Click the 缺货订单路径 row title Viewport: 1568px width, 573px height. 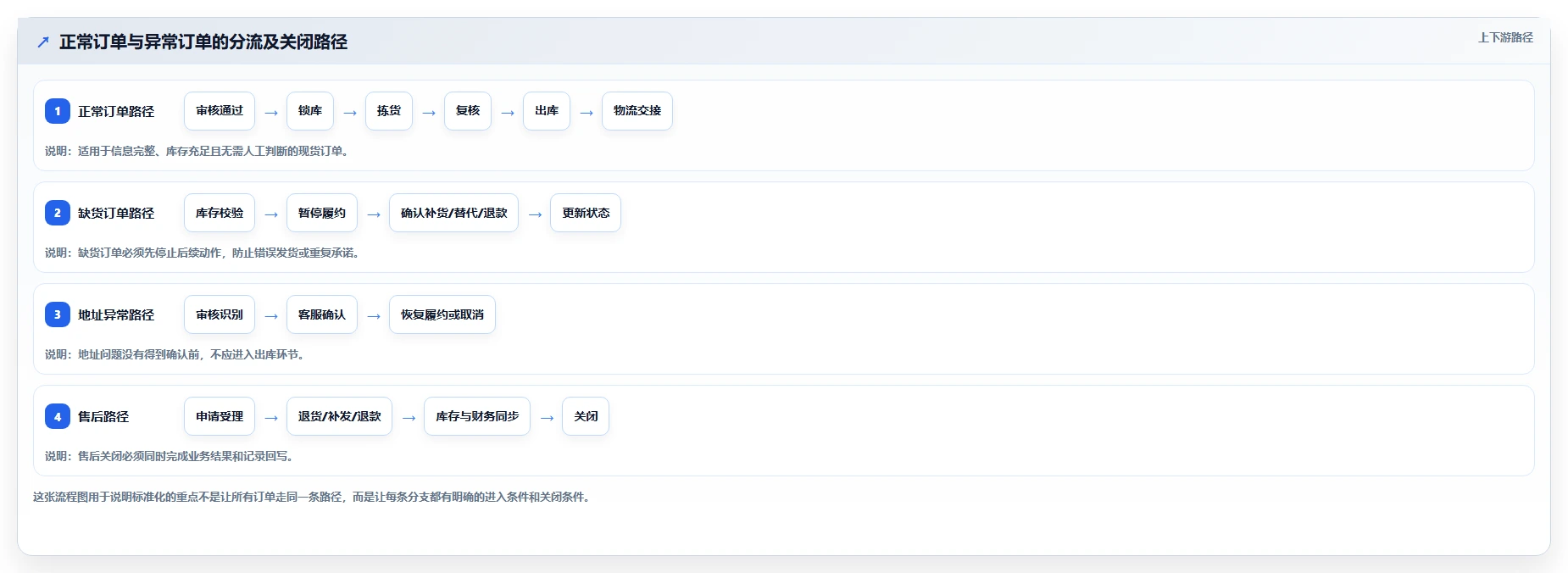[116, 213]
